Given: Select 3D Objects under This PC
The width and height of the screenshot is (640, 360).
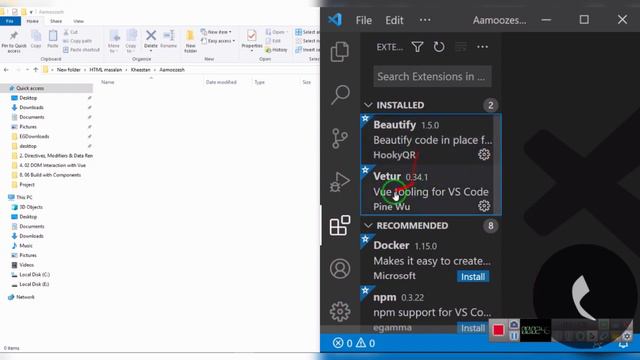Looking at the screenshot, I should (x=31, y=207).
